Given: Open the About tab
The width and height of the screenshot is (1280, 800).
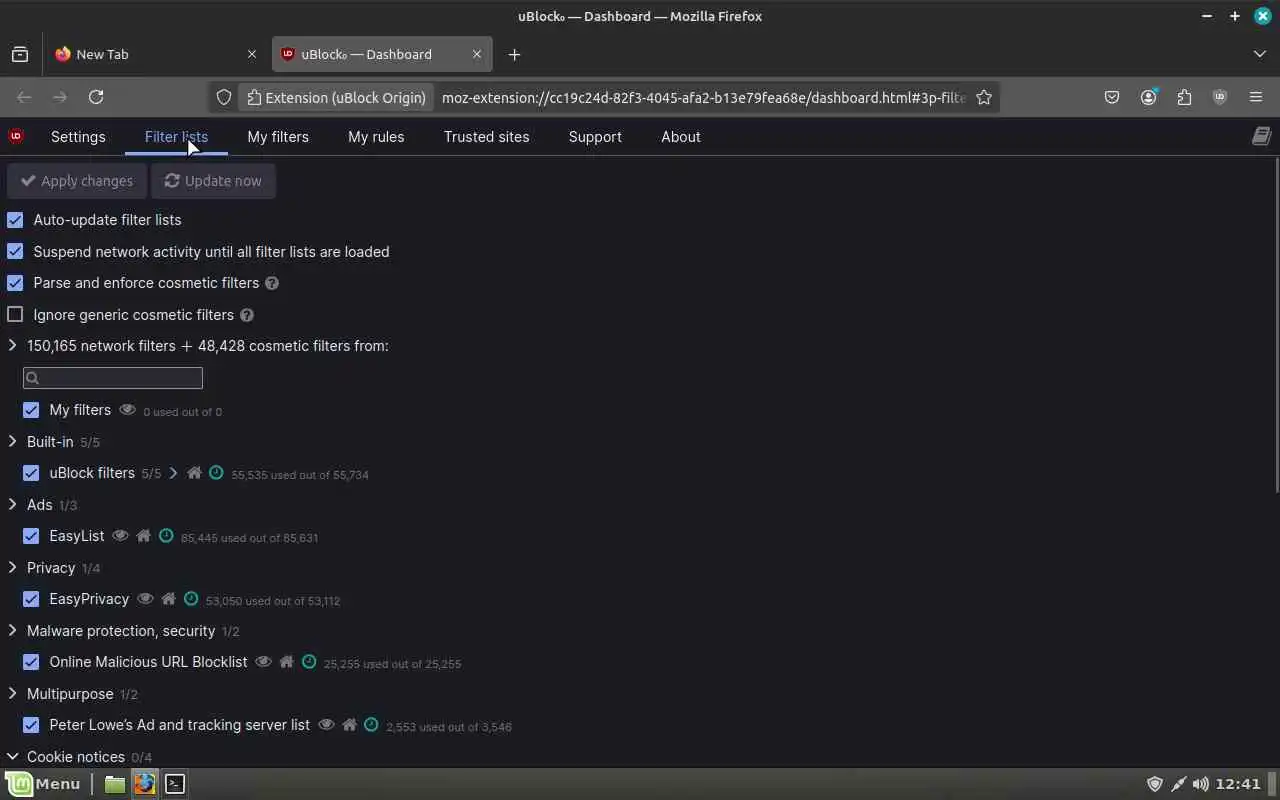Looking at the screenshot, I should pos(681,137).
